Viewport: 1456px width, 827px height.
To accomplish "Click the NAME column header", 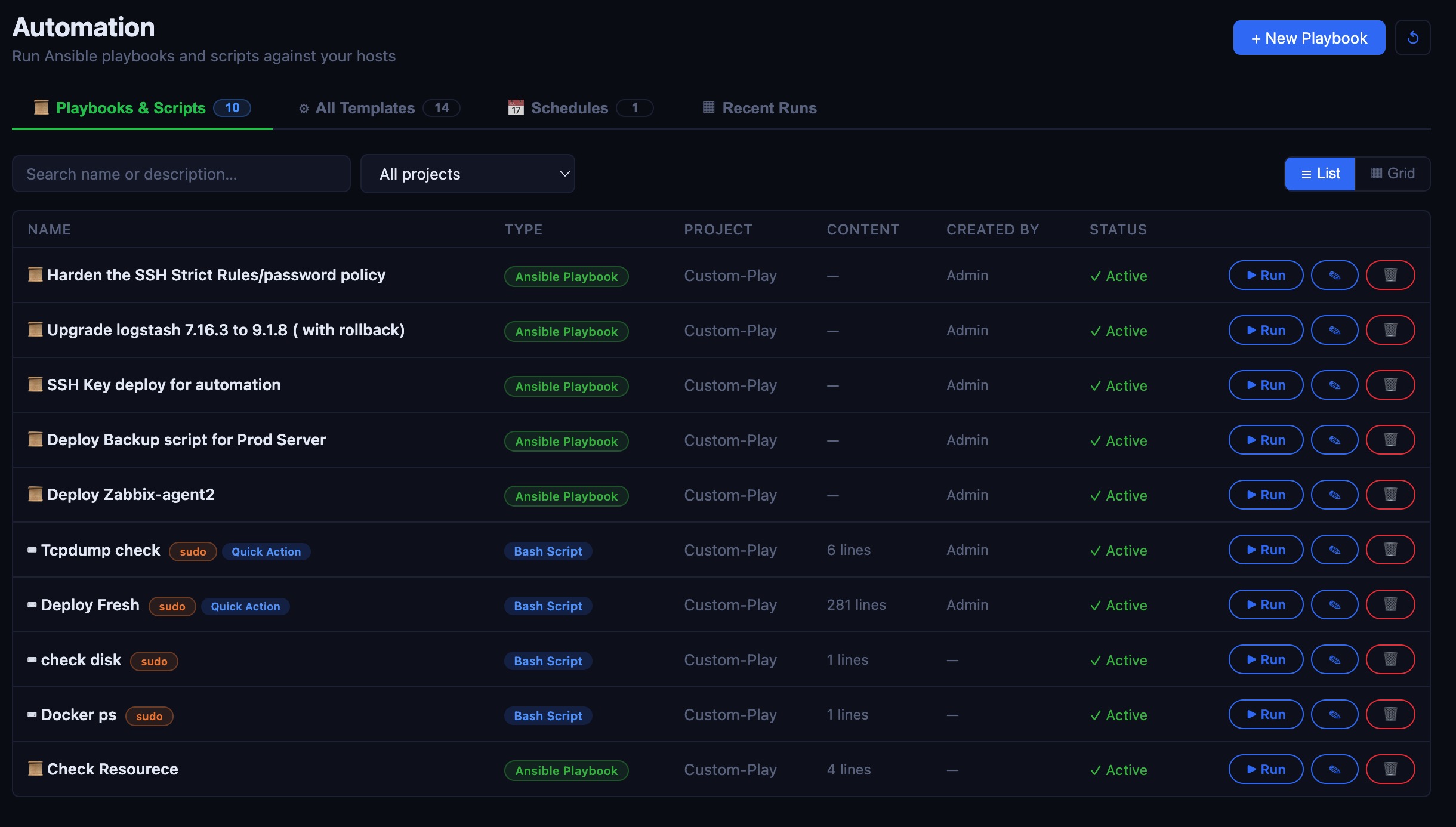I will 49,230.
